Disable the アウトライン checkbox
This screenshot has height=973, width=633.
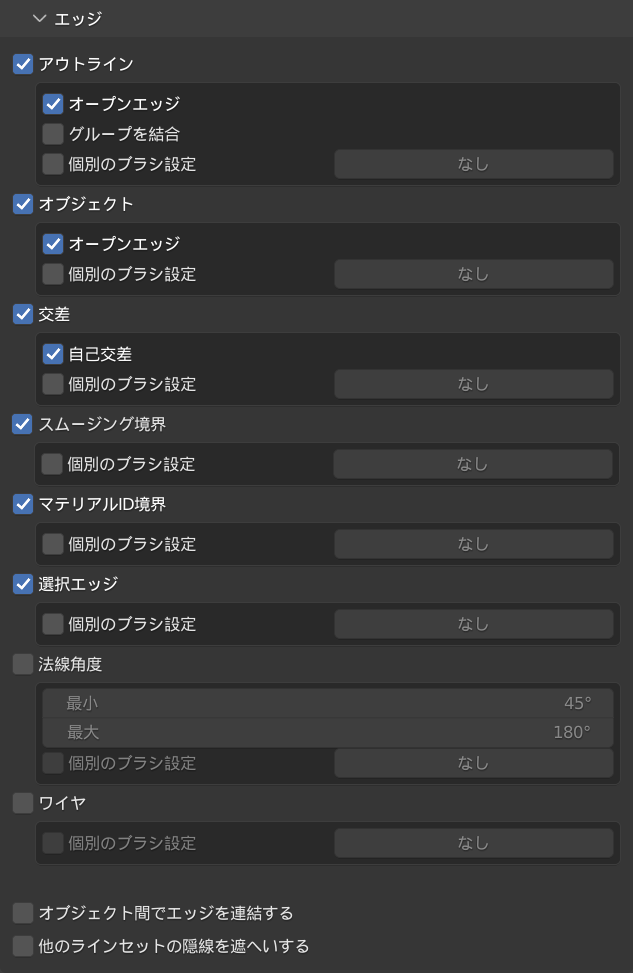point(23,64)
